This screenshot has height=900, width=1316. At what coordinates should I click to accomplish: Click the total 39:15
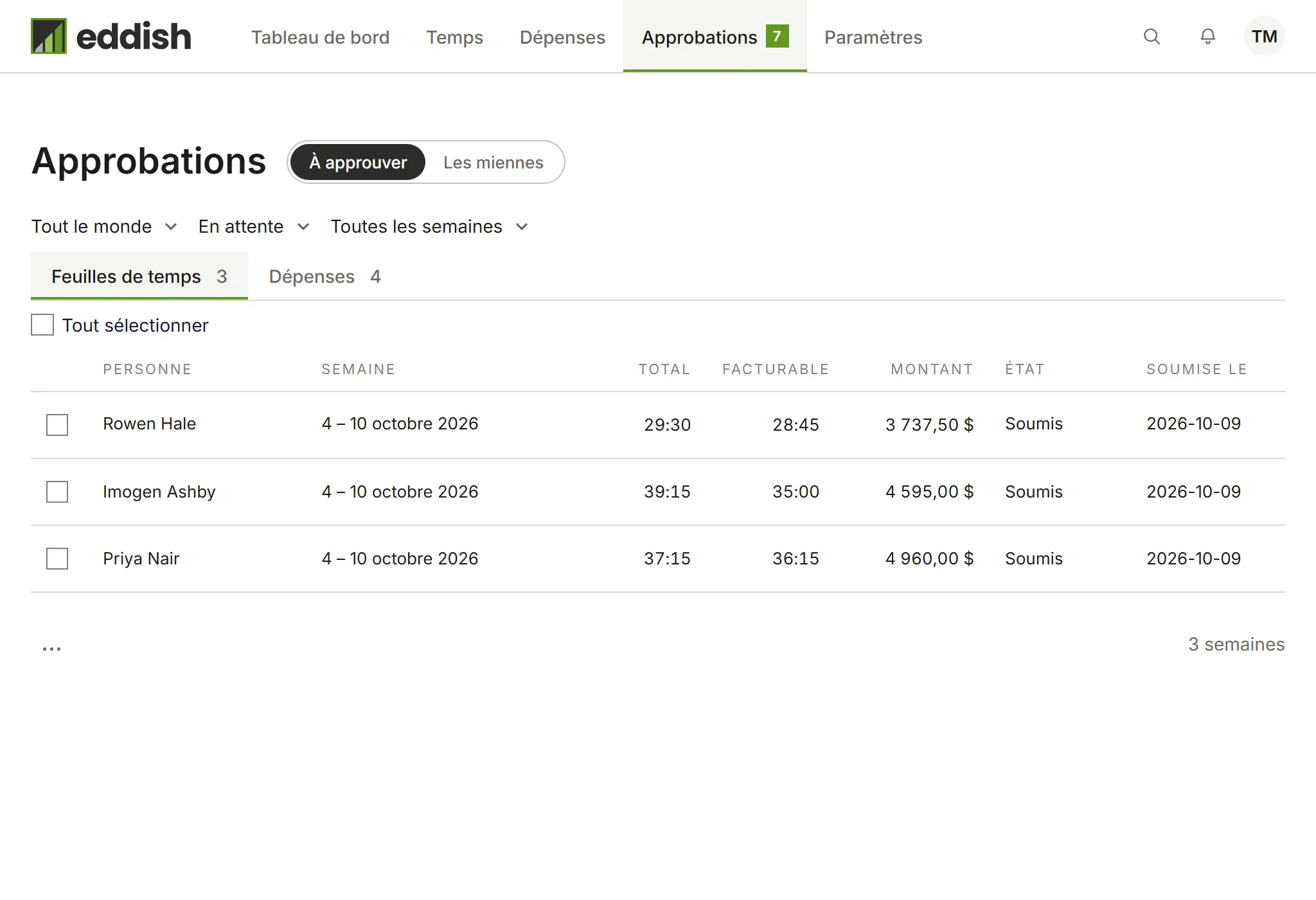pyautogui.click(x=667, y=491)
